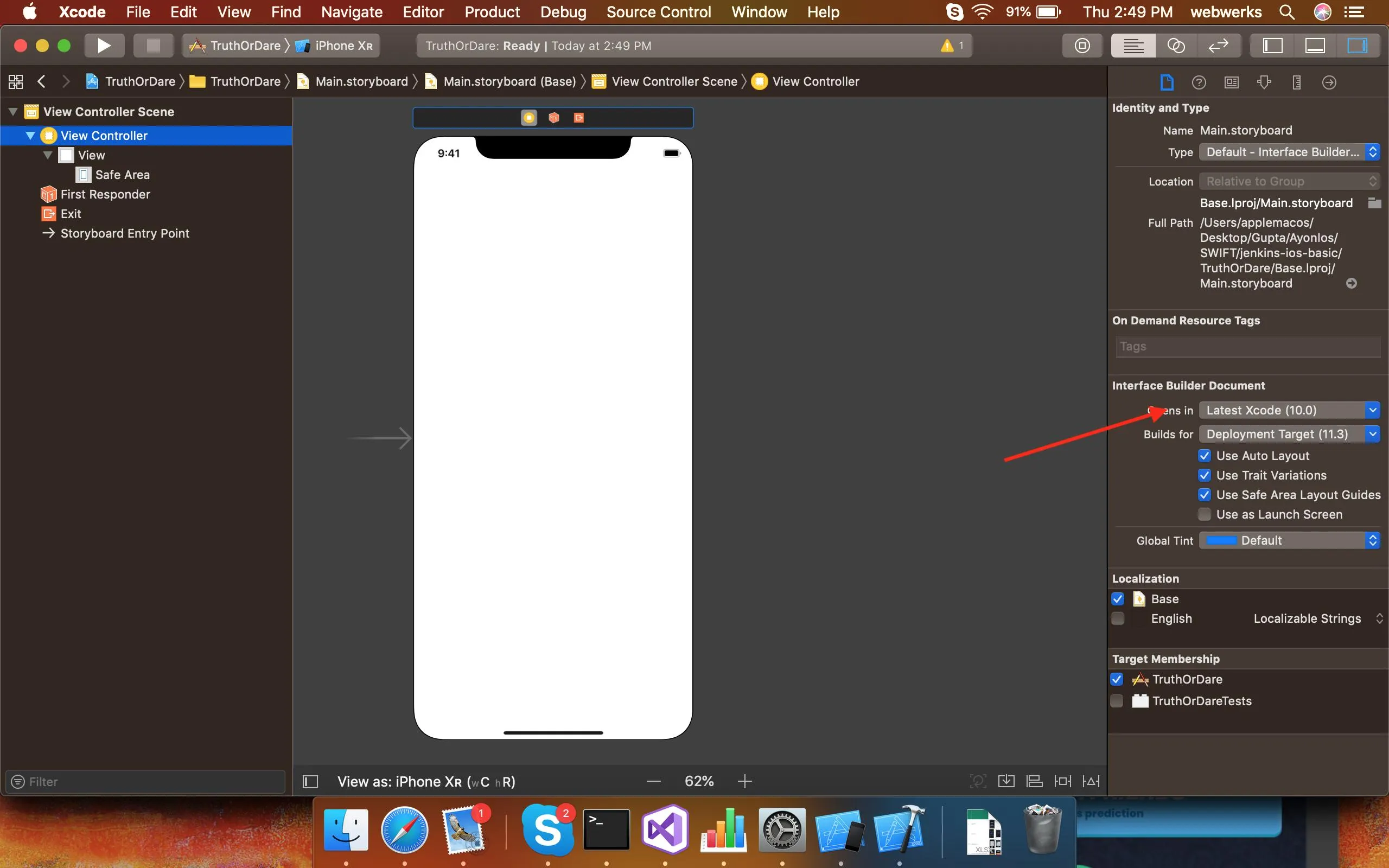Switch to the Assistant editor
1389x868 pixels.
point(1175,46)
